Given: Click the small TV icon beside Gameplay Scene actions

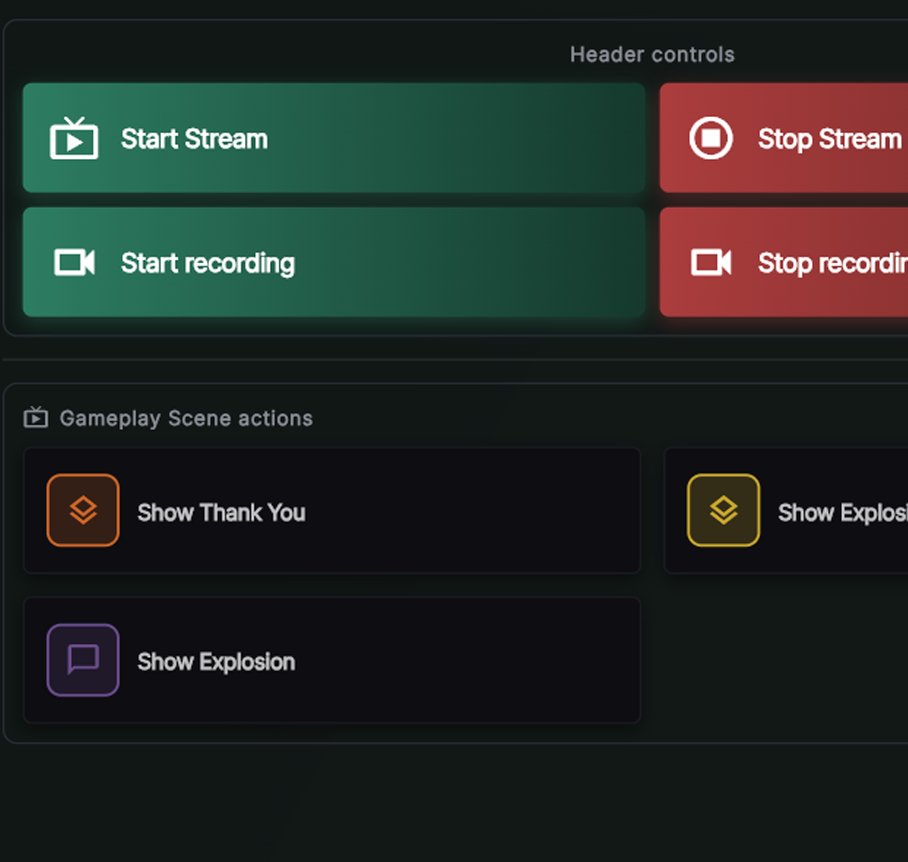Looking at the screenshot, I should coord(36,418).
